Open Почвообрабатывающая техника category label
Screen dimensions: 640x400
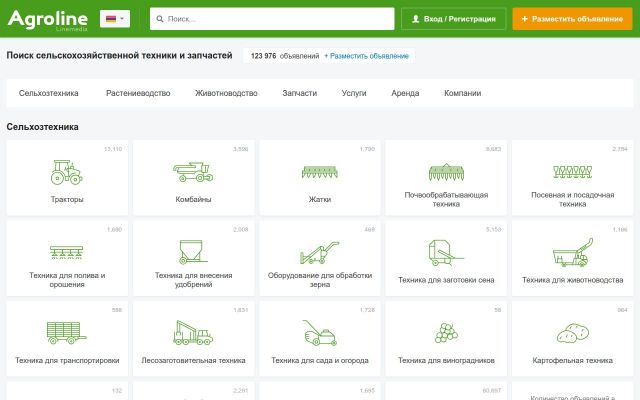446,199
